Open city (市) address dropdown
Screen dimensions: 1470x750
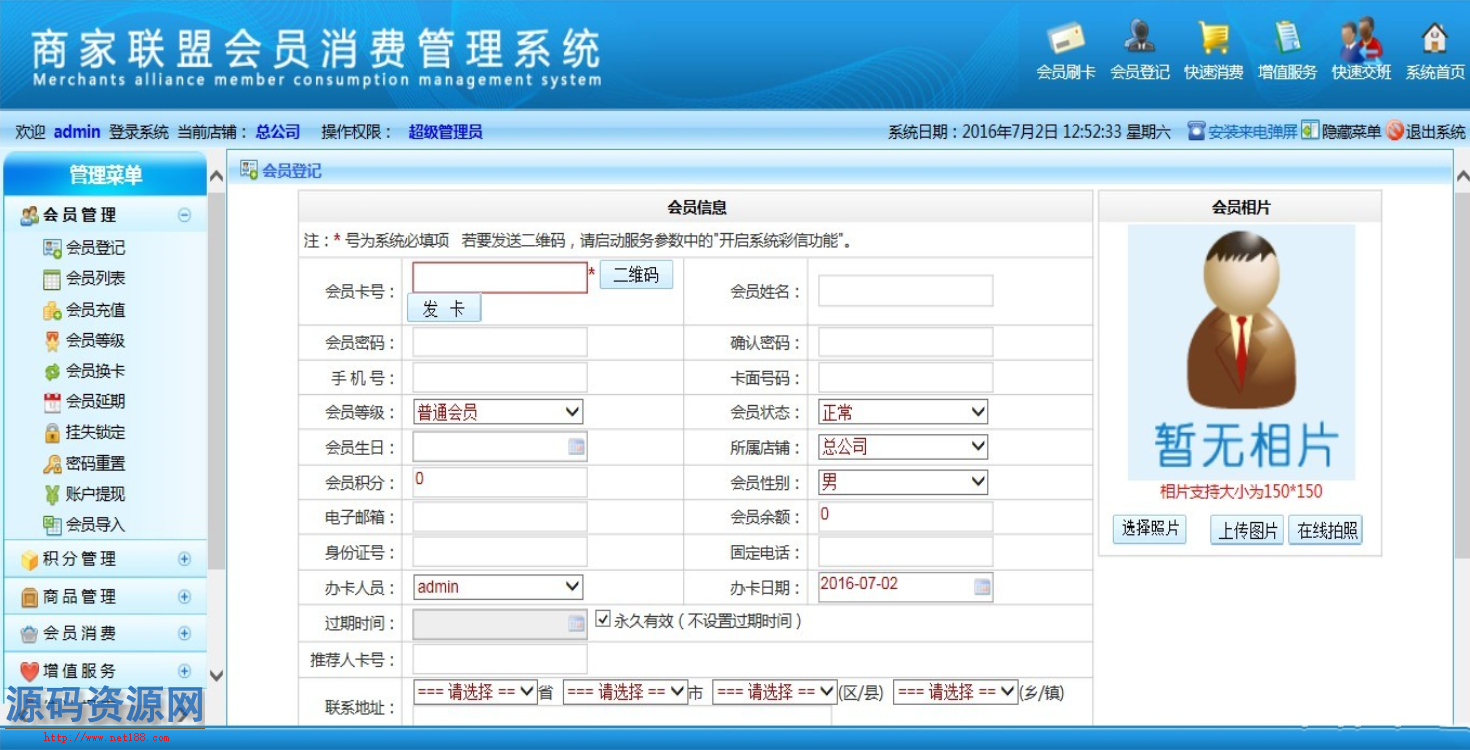[x=625, y=691]
